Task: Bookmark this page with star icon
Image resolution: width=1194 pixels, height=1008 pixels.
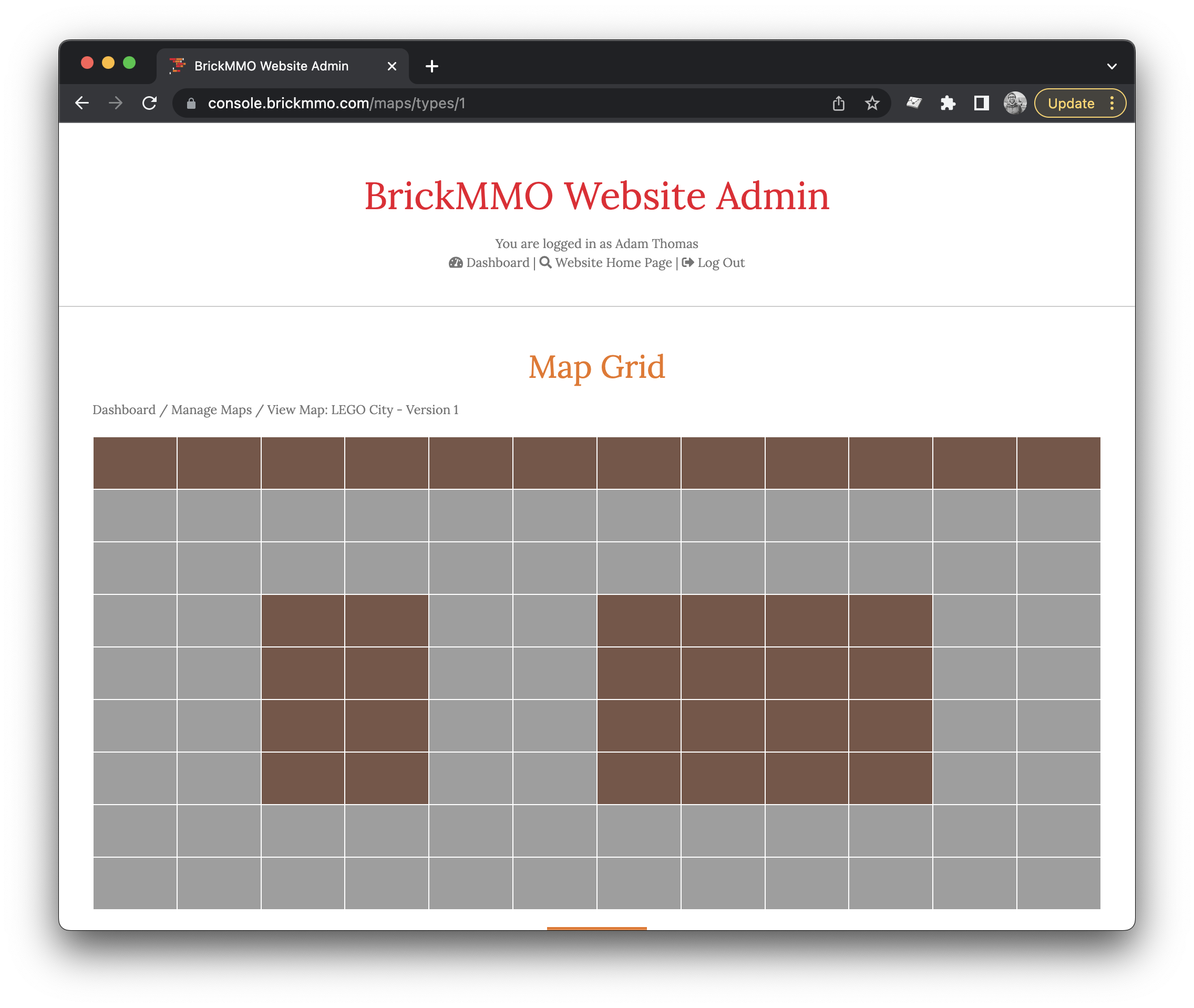Action: tap(872, 104)
